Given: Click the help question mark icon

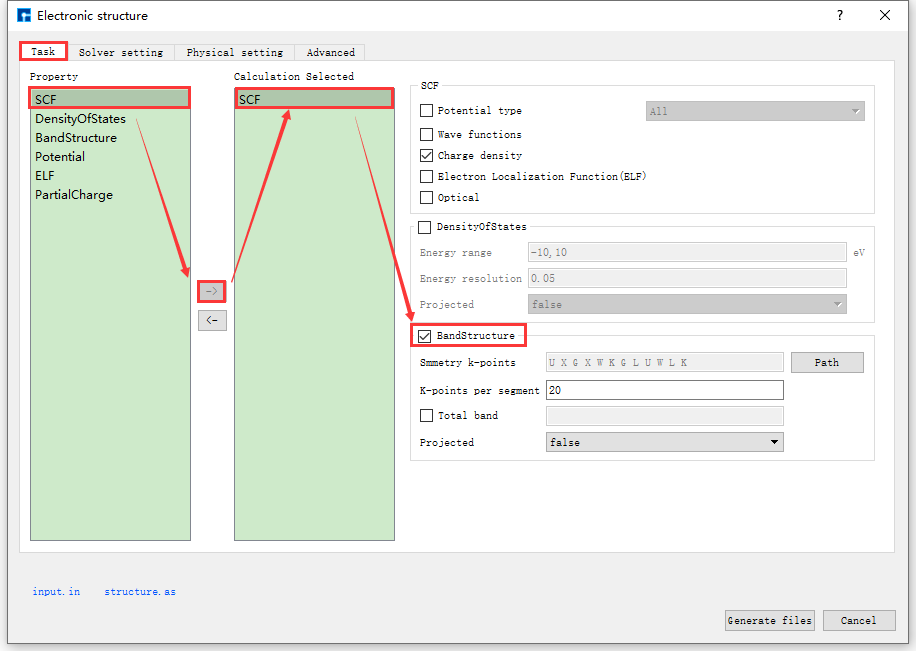Looking at the screenshot, I should pyautogui.click(x=839, y=15).
